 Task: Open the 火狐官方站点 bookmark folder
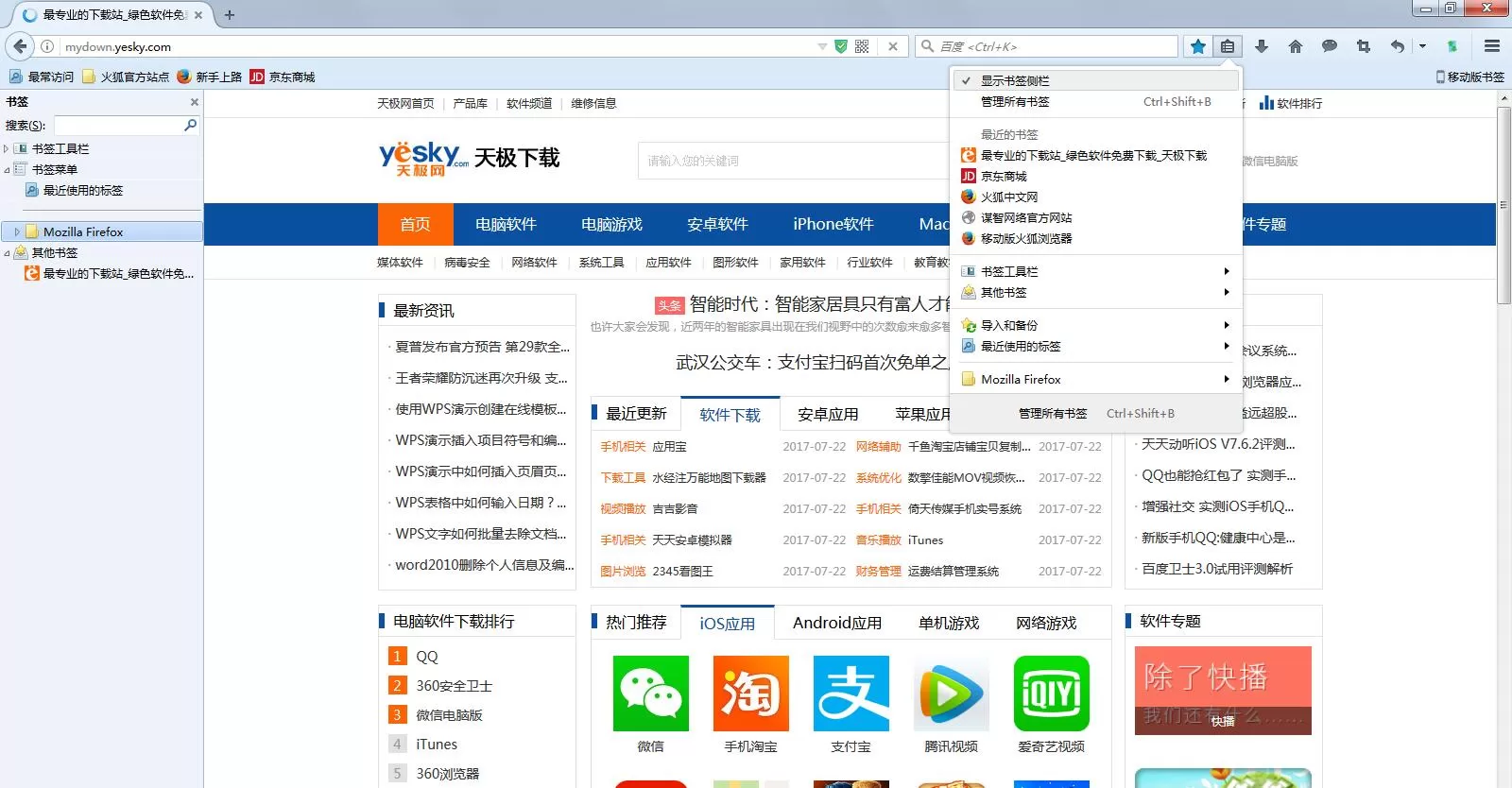click(x=126, y=77)
